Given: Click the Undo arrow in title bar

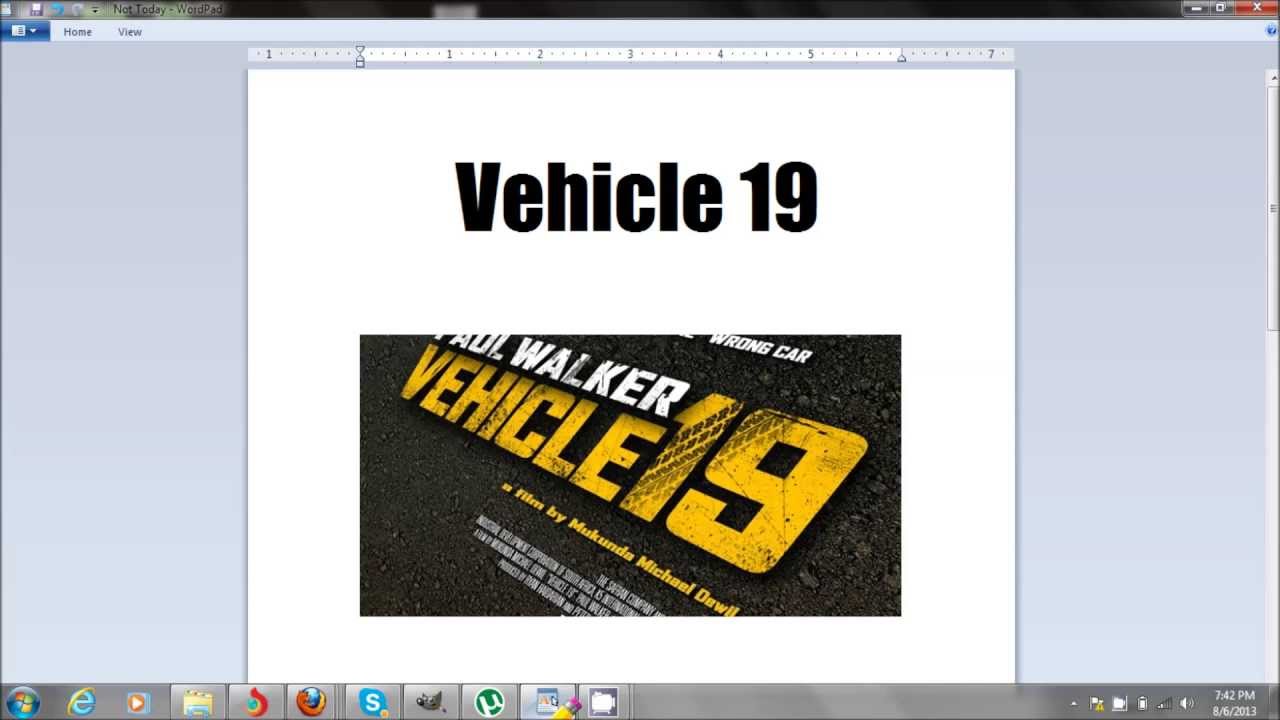Looking at the screenshot, I should click(57, 9).
